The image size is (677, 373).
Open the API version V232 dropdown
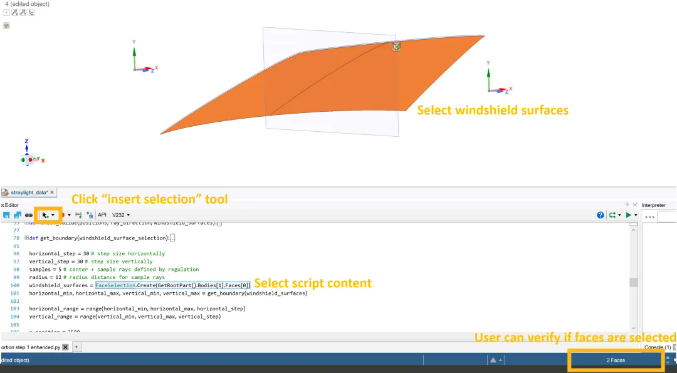point(120,215)
